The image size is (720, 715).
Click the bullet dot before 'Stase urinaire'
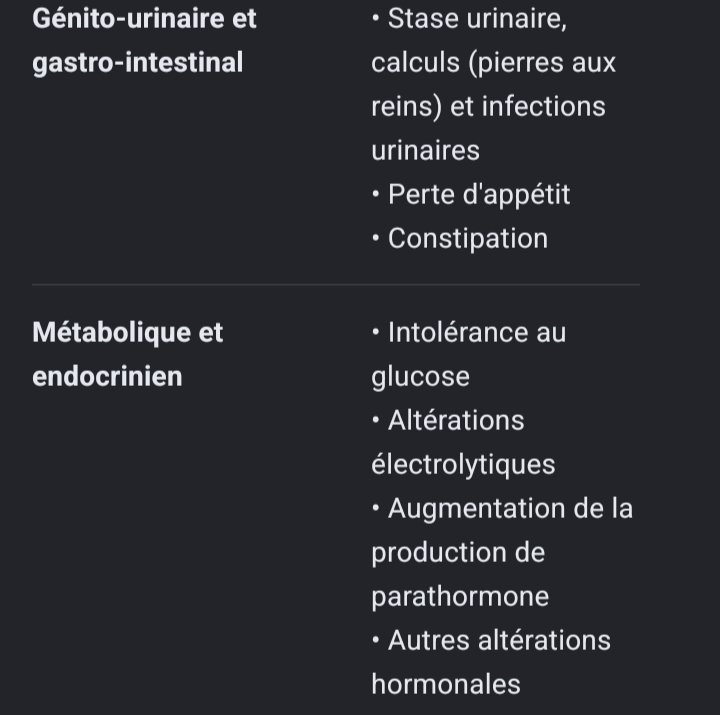coord(376,18)
